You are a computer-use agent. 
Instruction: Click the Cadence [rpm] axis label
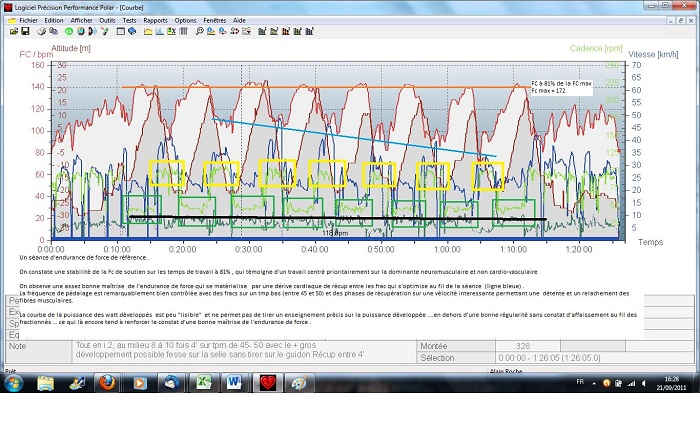coord(596,48)
